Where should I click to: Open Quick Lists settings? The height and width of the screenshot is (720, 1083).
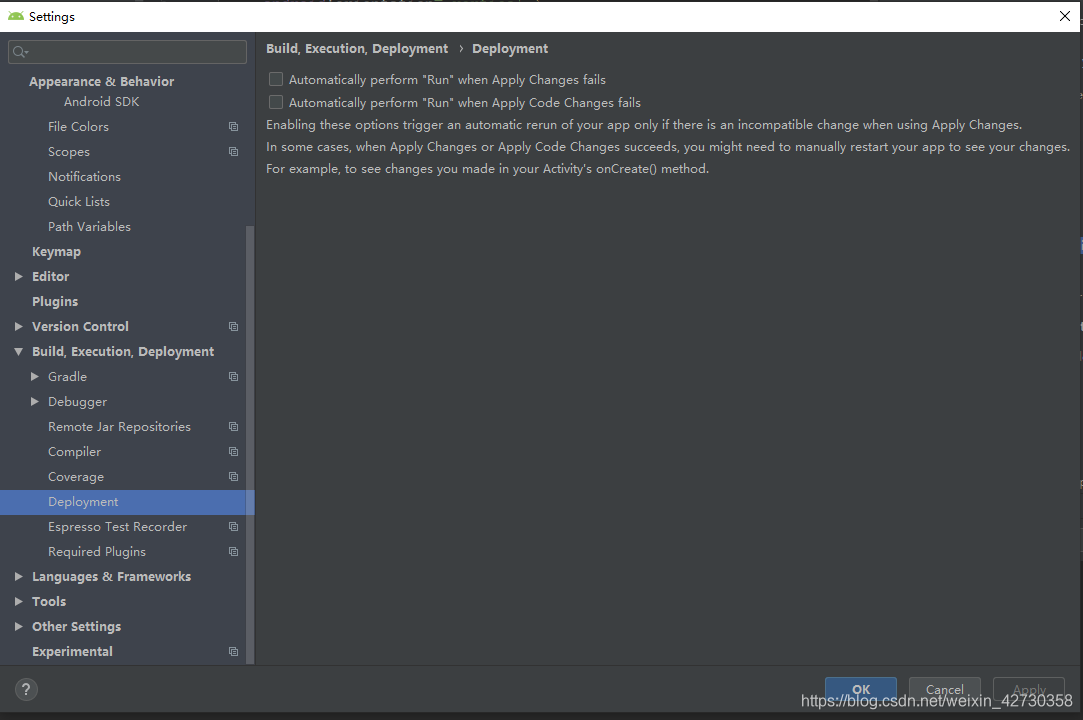pyautogui.click(x=79, y=201)
